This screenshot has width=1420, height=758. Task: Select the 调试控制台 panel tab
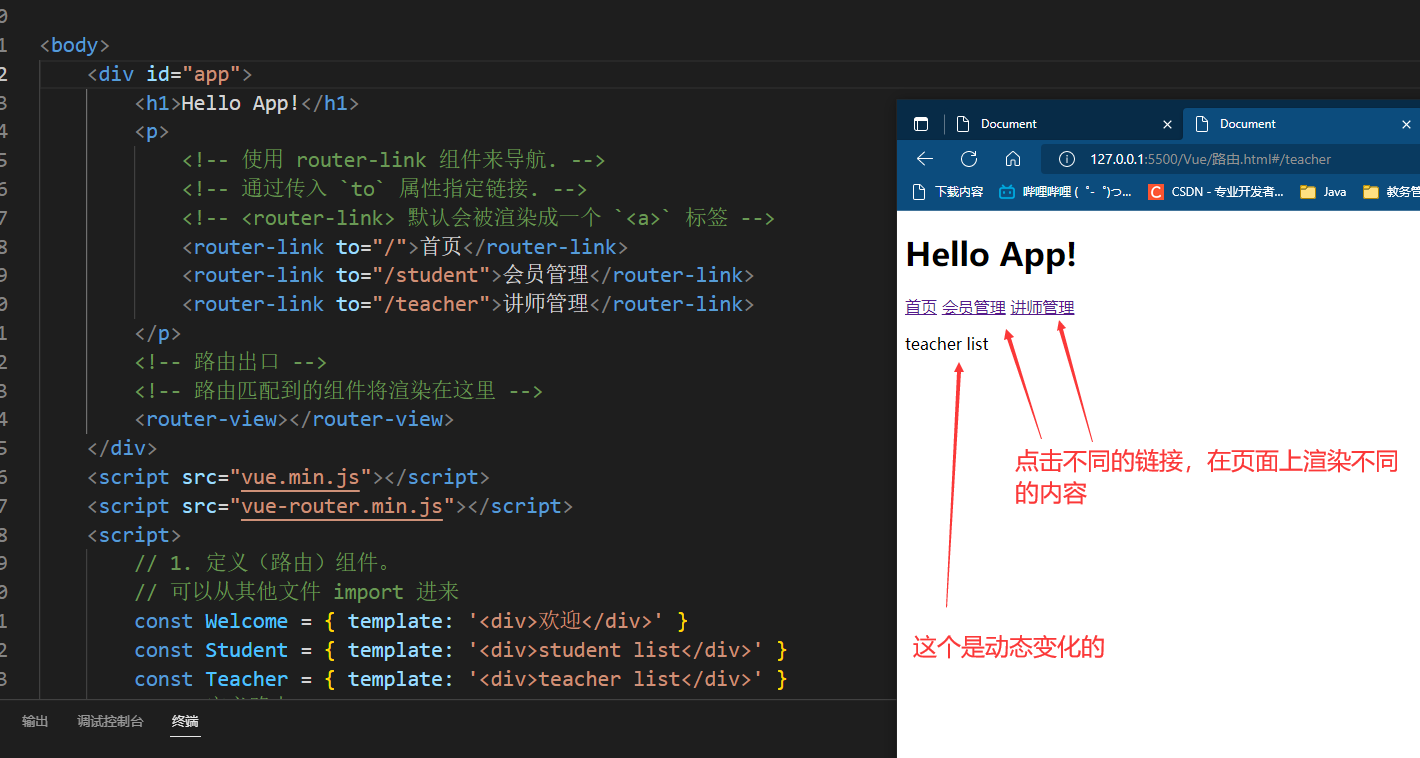click(x=110, y=721)
